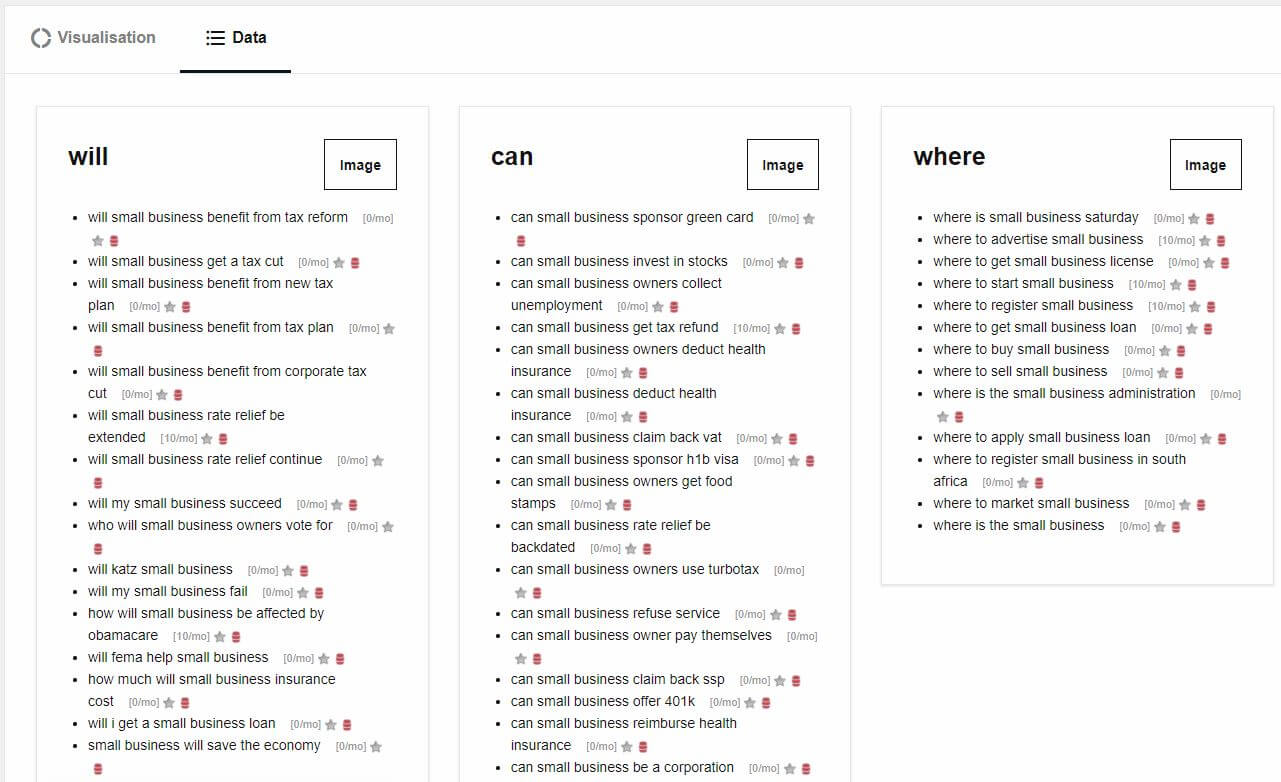Screen dimensions: 1281x782
Task: Click the Image button for 'can'
Action: point(782,165)
